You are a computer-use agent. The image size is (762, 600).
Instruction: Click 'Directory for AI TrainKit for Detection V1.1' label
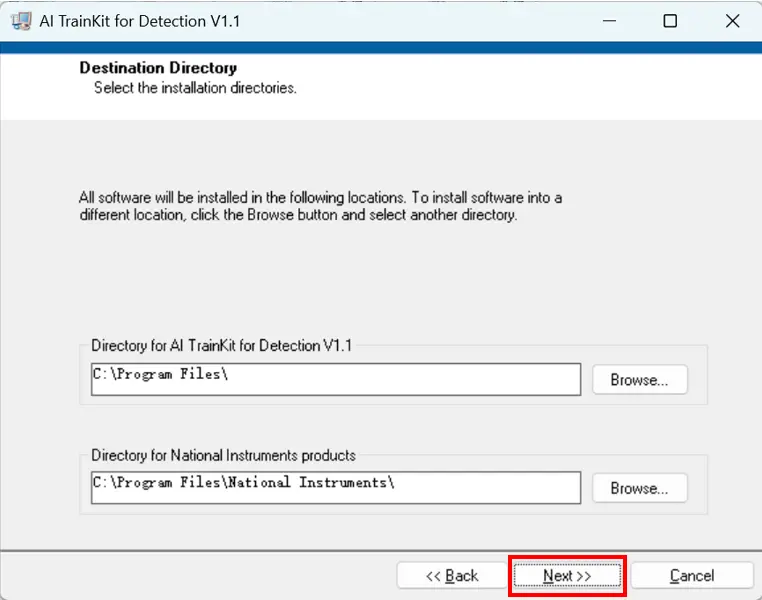click(x=221, y=346)
